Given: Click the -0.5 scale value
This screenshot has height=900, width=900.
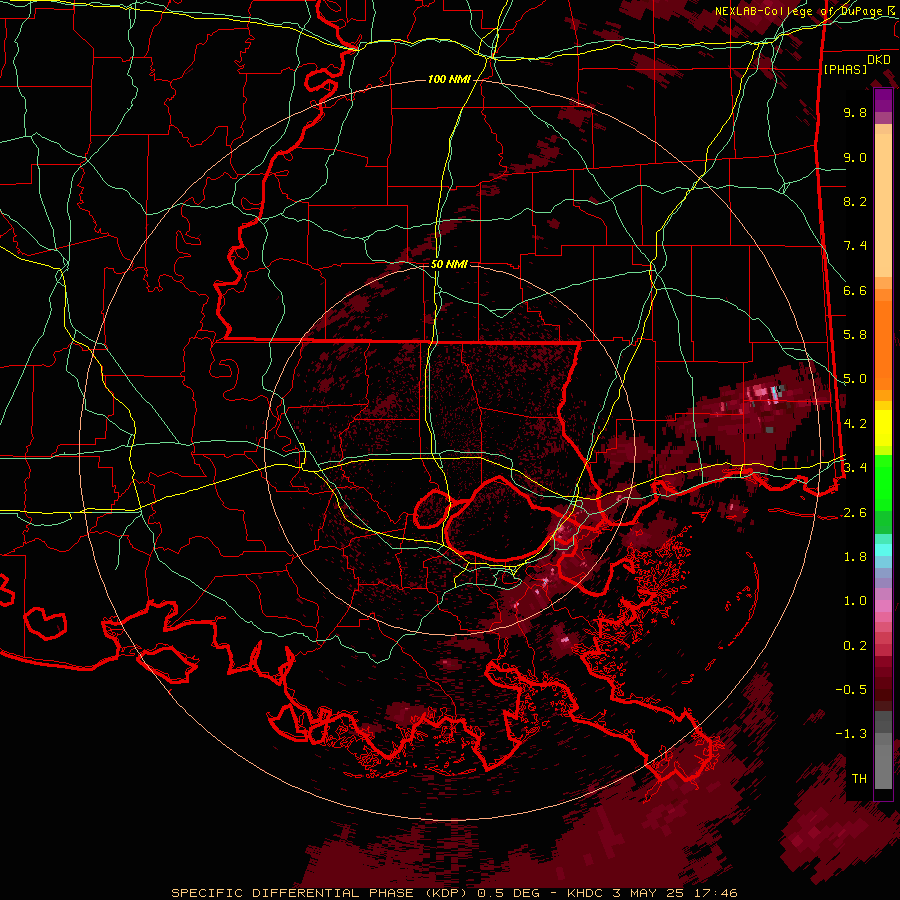Looking at the screenshot, I should pos(851,689).
